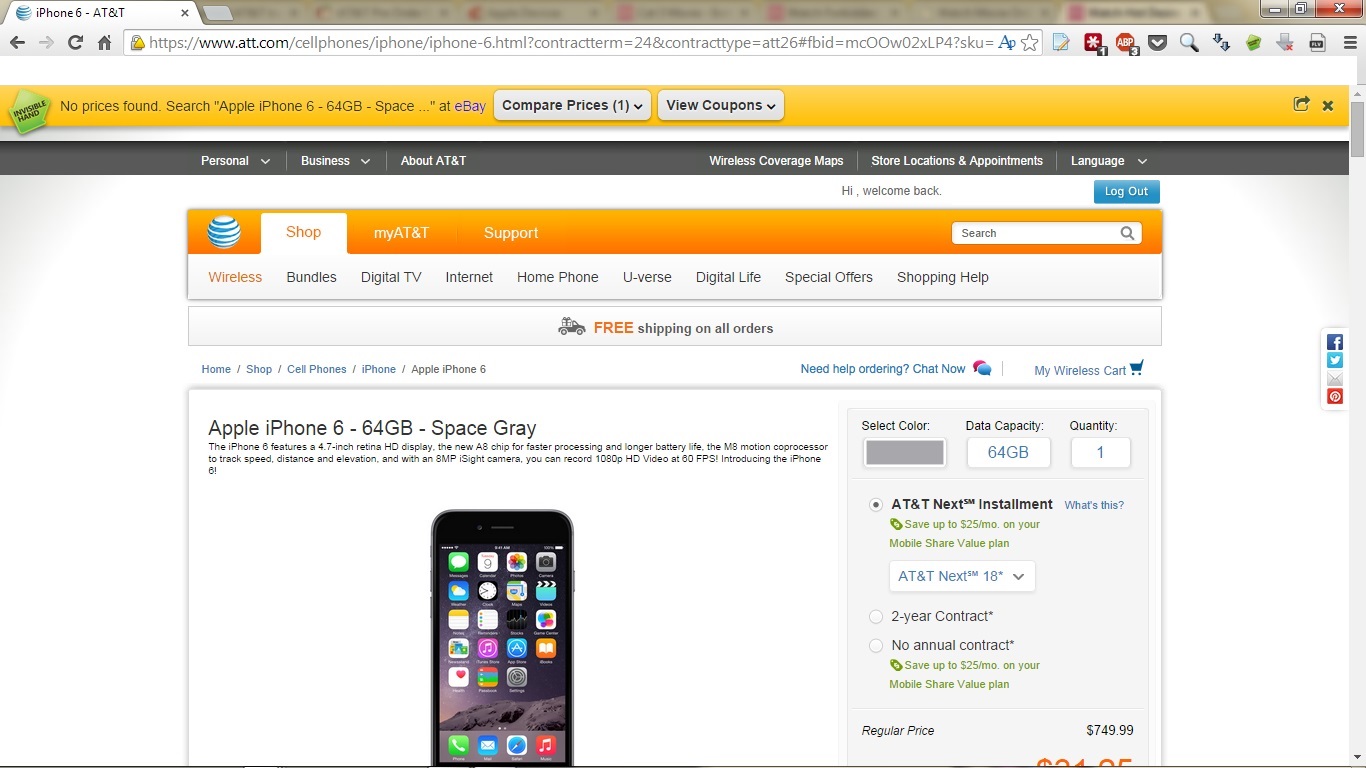Image resolution: width=1366 pixels, height=768 pixels.
Task: Share the page on Twitter
Action: [x=1335, y=360]
